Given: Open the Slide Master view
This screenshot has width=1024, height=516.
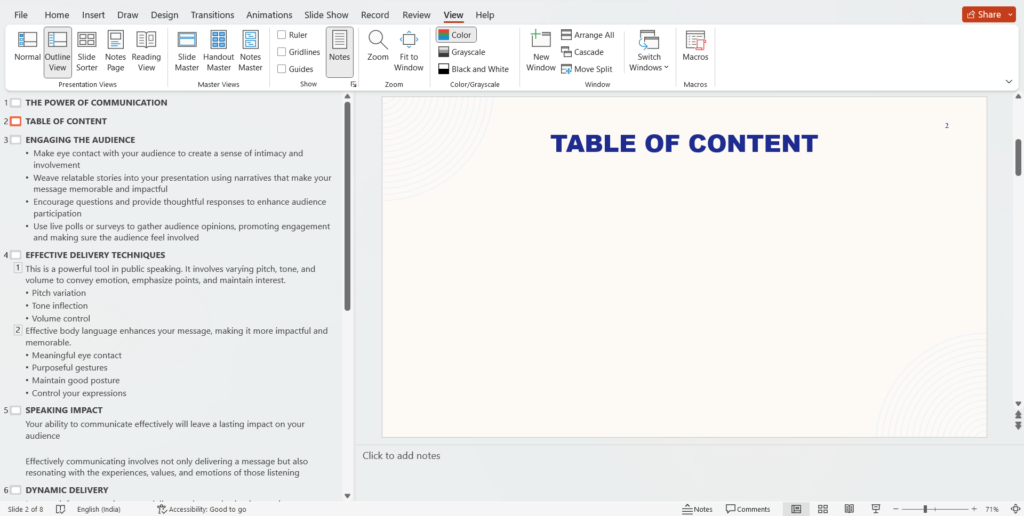Looking at the screenshot, I should (x=187, y=48).
